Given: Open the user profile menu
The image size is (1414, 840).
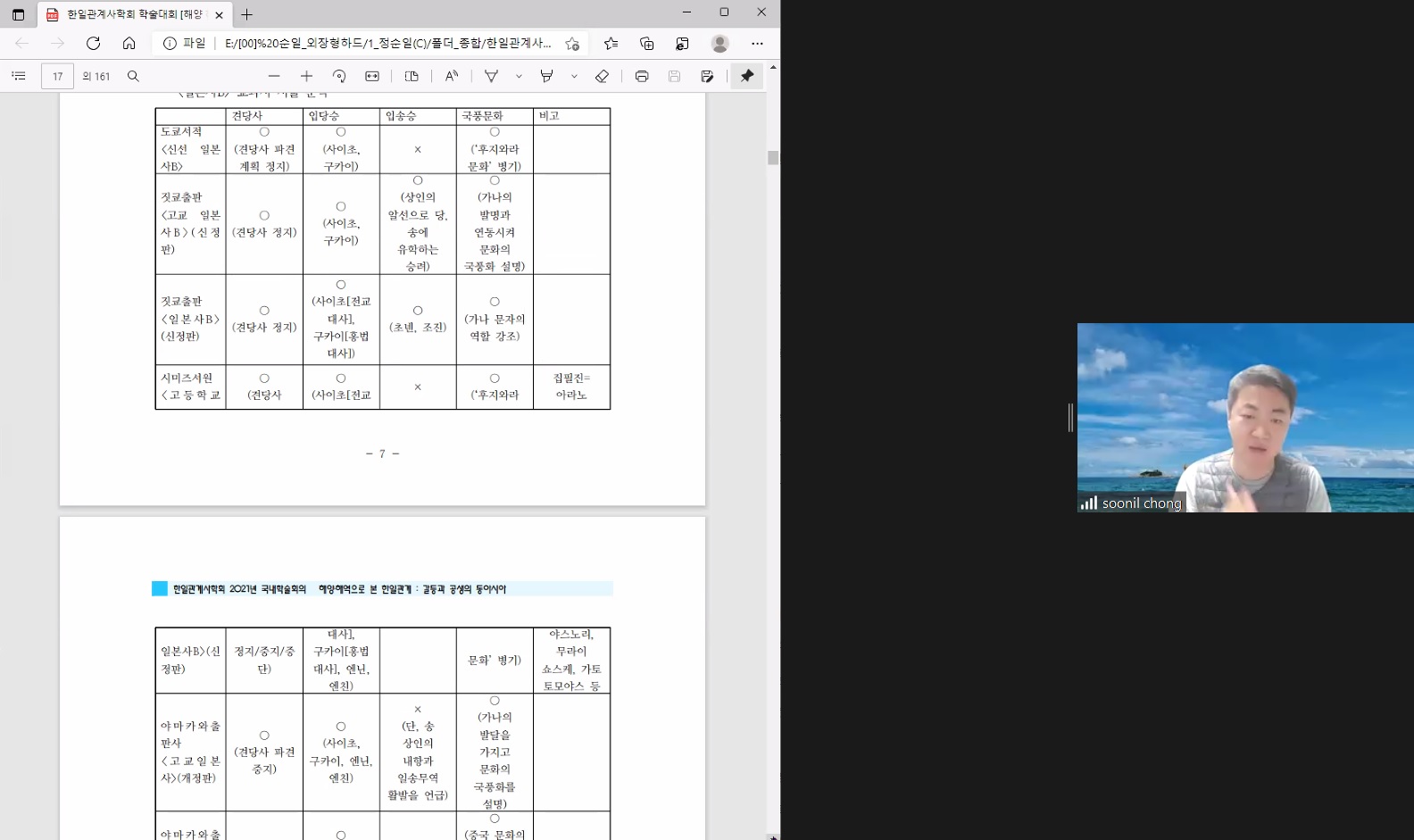Looking at the screenshot, I should (720, 43).
